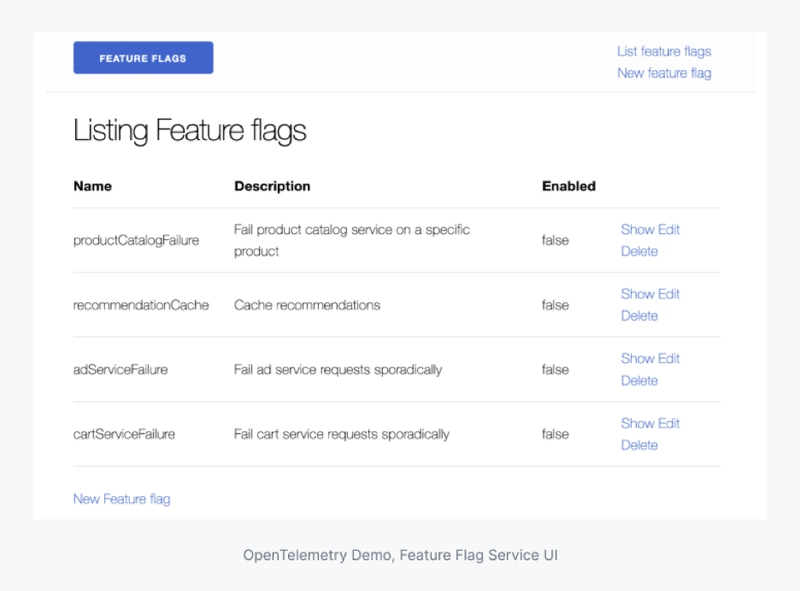Click the 'OpenTelemetry Demo' caption text

coord(400,555)
